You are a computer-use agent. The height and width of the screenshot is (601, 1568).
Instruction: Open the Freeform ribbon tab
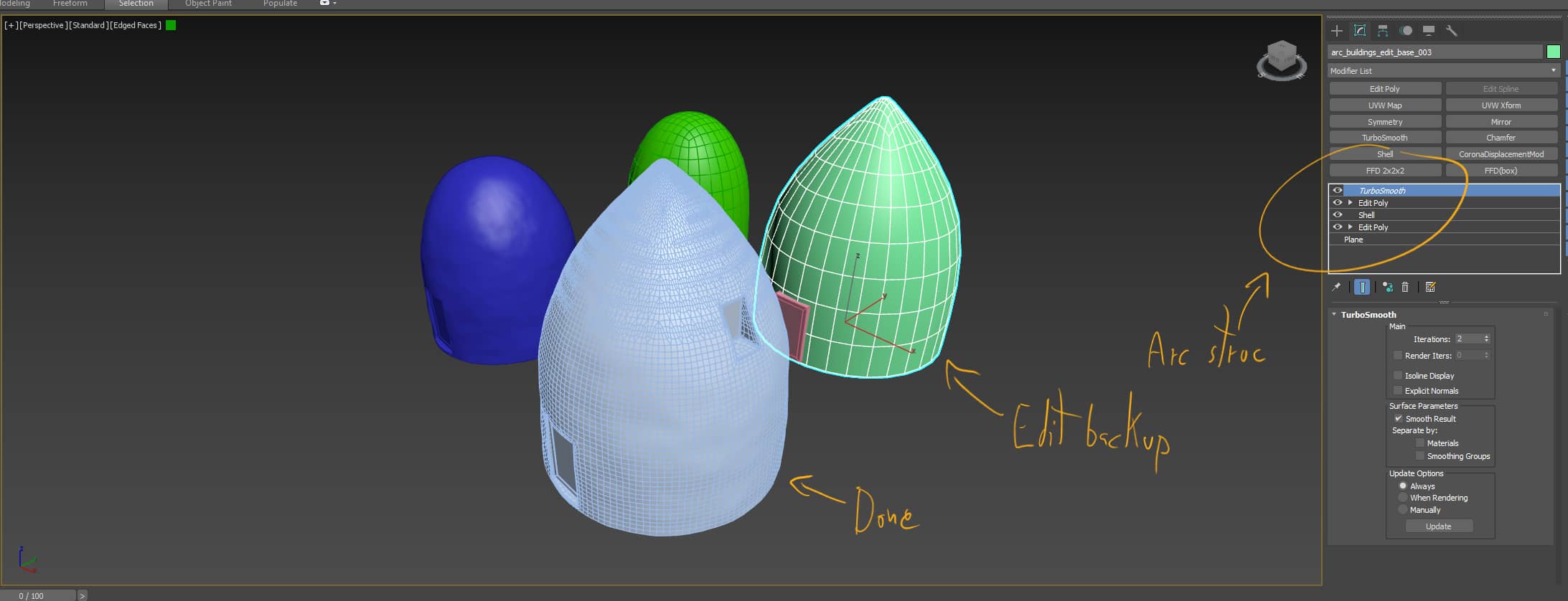pyautogui.click(x=70, y=4)
